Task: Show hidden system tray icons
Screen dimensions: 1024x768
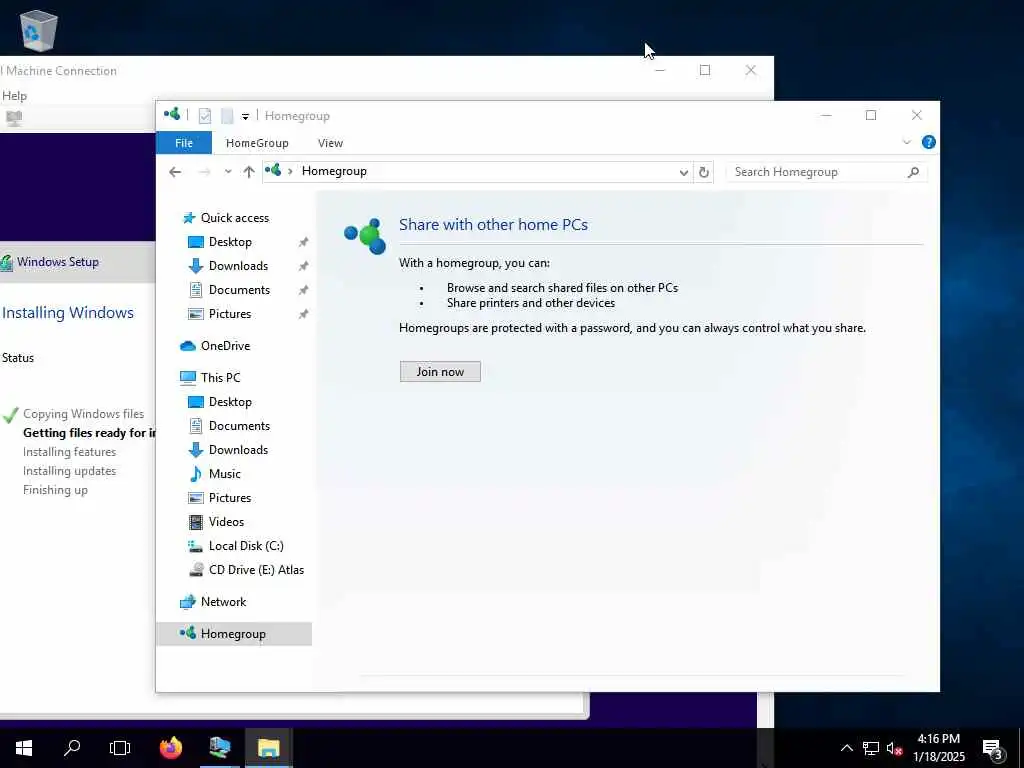Action: point(846,748)
